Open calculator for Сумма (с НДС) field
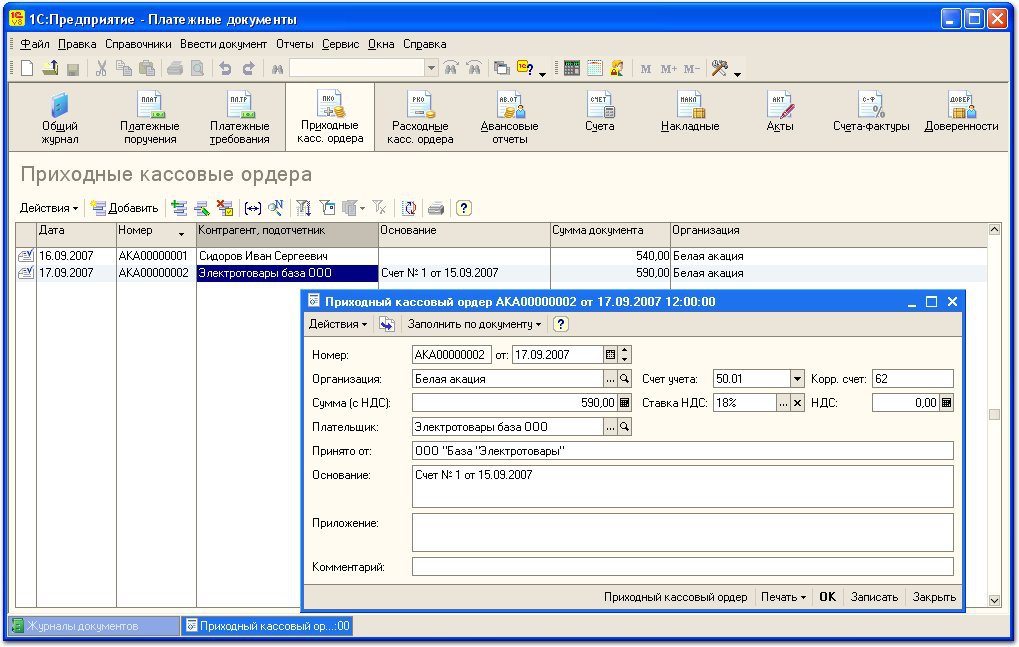 (x=625, y=403)
